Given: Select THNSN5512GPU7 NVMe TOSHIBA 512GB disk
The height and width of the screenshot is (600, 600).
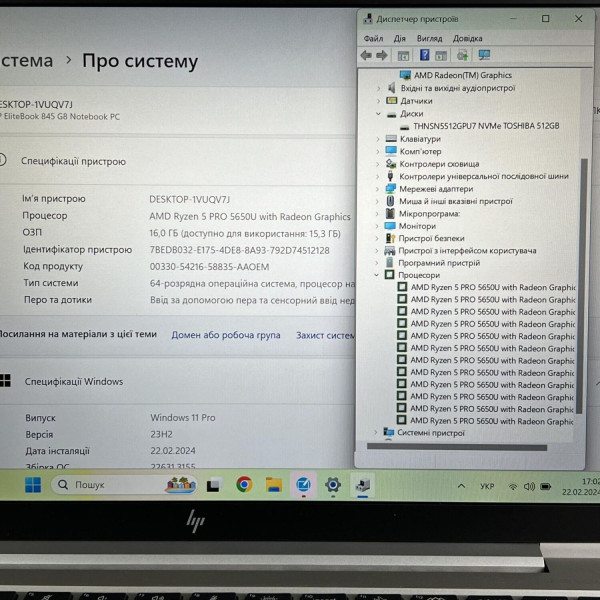Looking at the screenshot, I should [486, 126].
